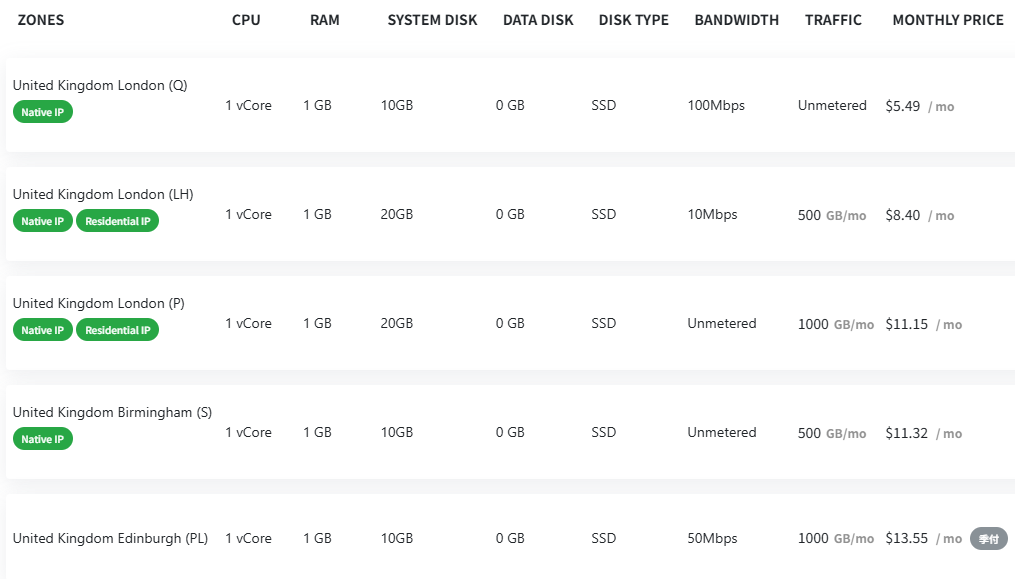The height and width of the screenshot is (579, 1015).
Task: Sort by the ZONES column header
Action: (x=41, y=20)
